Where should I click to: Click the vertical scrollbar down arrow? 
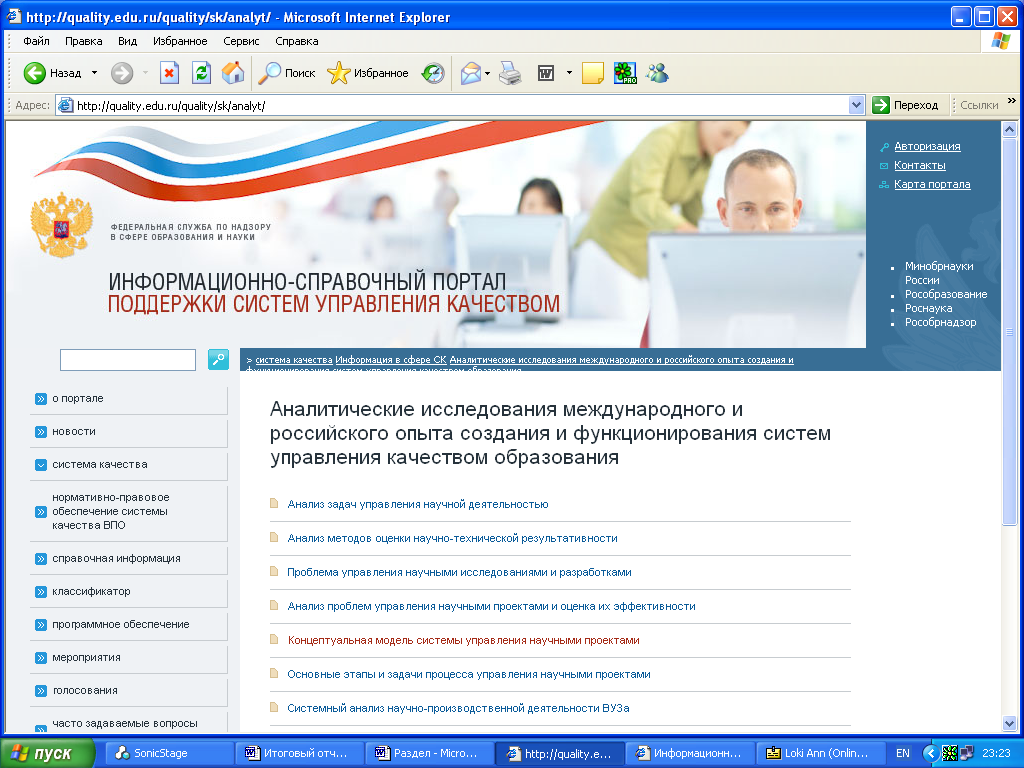coord(1010,723)
